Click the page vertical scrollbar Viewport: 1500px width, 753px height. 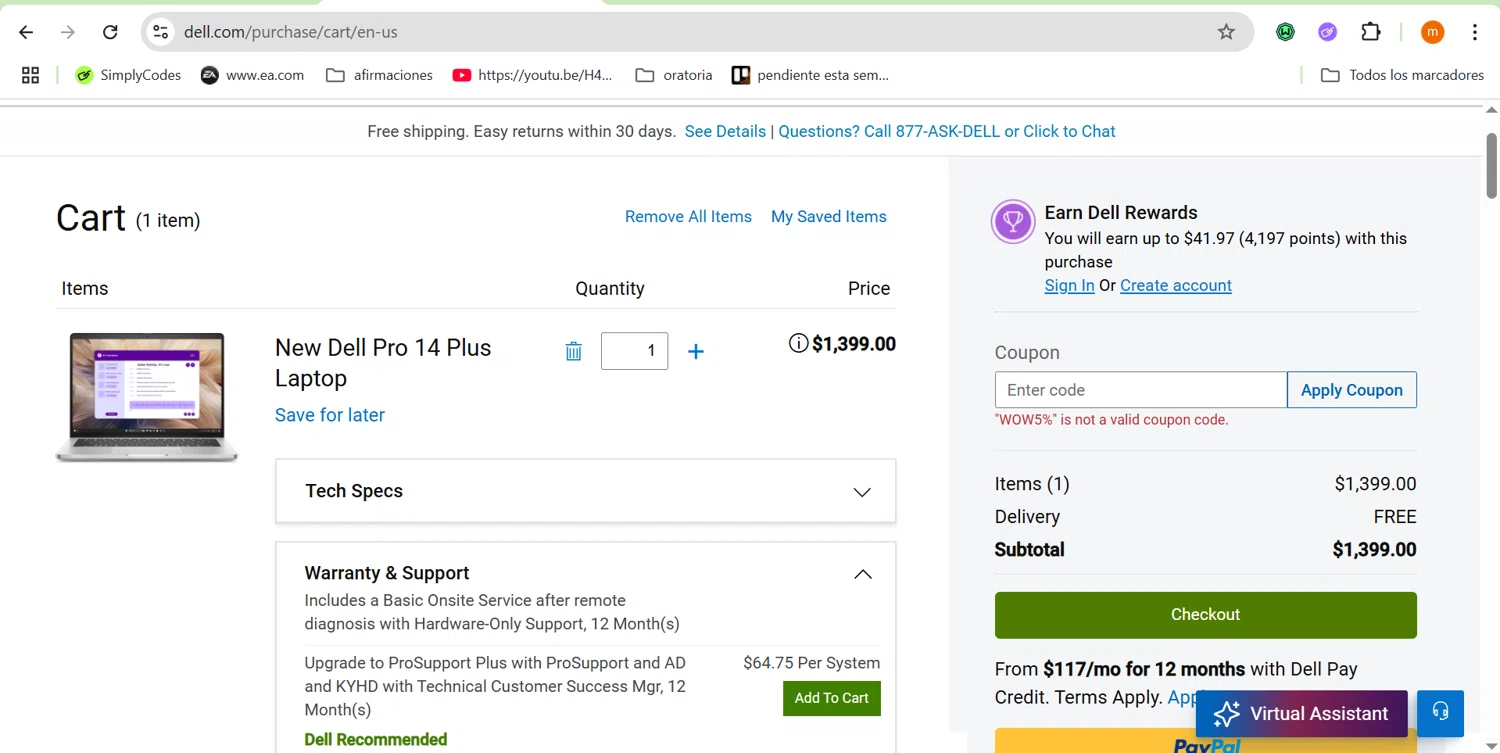click(1491, 166)
